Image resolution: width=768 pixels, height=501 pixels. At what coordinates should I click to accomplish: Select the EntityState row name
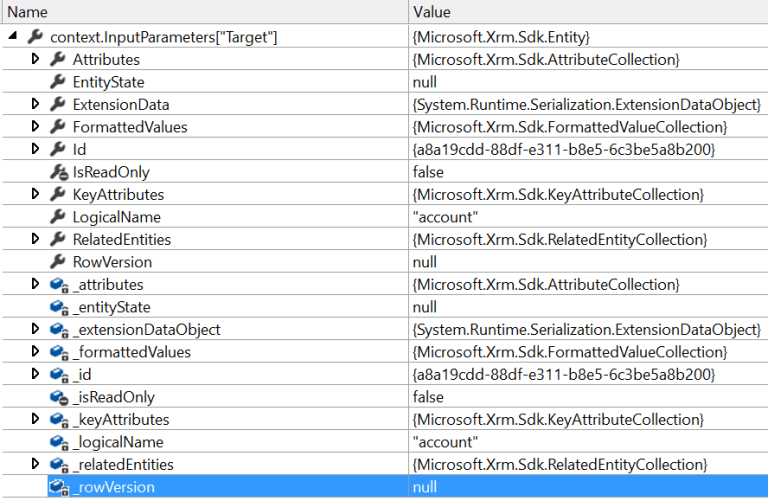(x=108, y=82)
